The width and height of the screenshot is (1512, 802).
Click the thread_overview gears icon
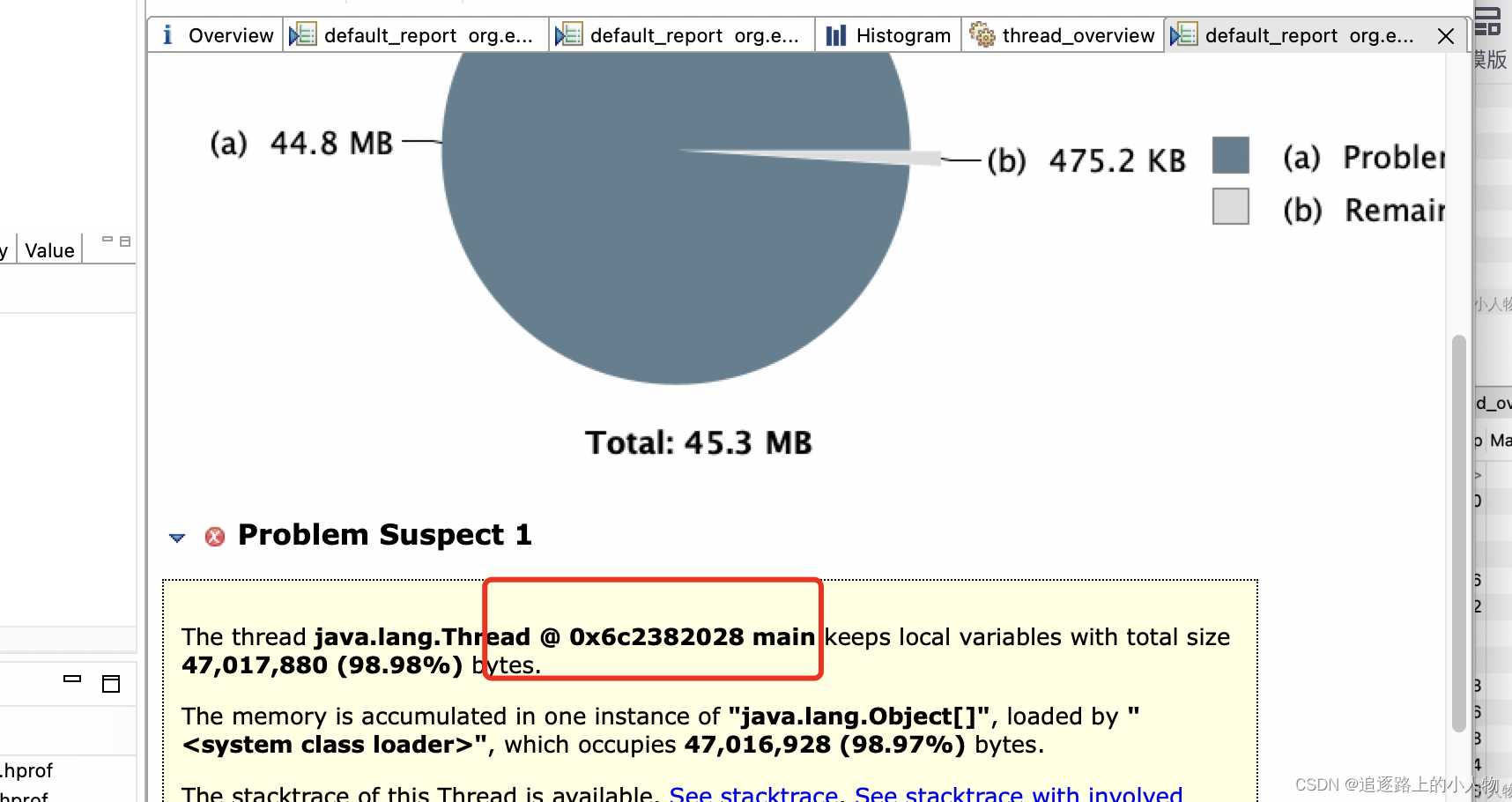(x=982, y=35)
